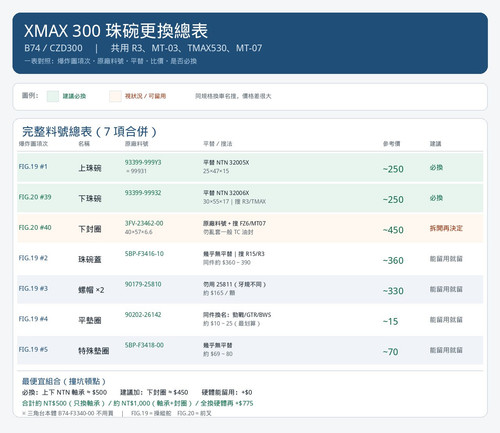Click the 拆開再決定 recommendation
Screen dimensions: 500x433
tap(446, 228)
